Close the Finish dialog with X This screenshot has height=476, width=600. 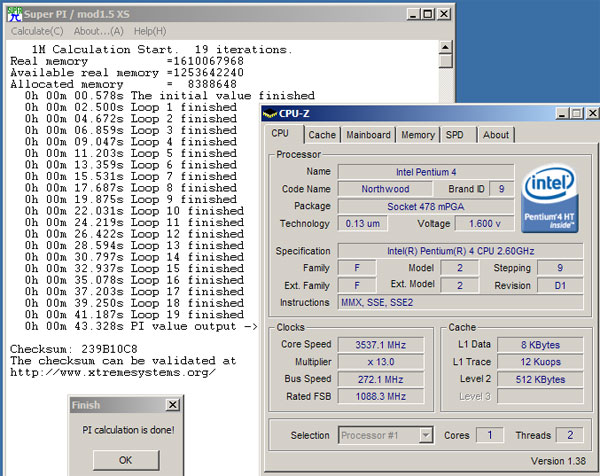[x=173, y=405]
